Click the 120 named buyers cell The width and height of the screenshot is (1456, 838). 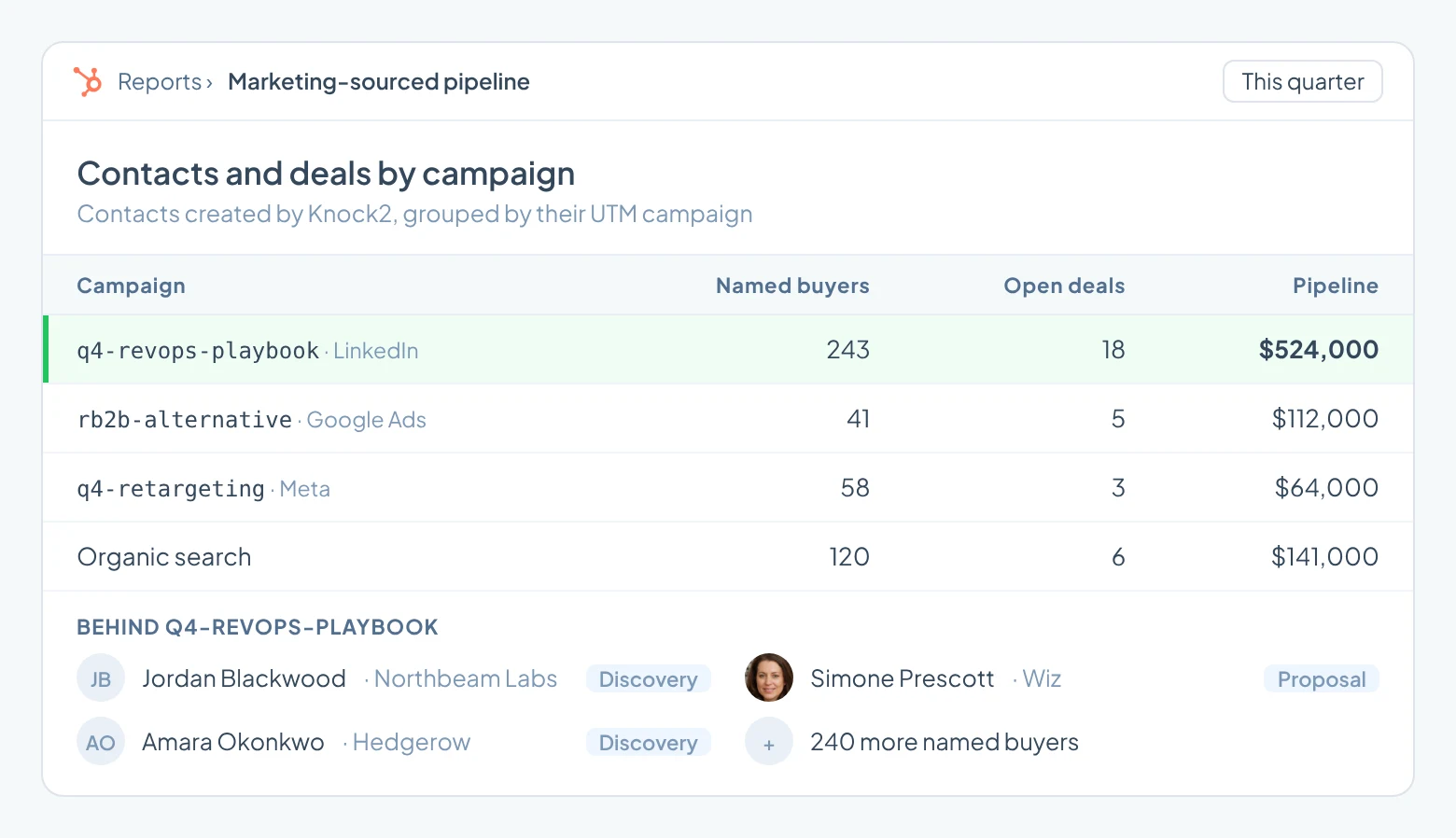(849, 557)
